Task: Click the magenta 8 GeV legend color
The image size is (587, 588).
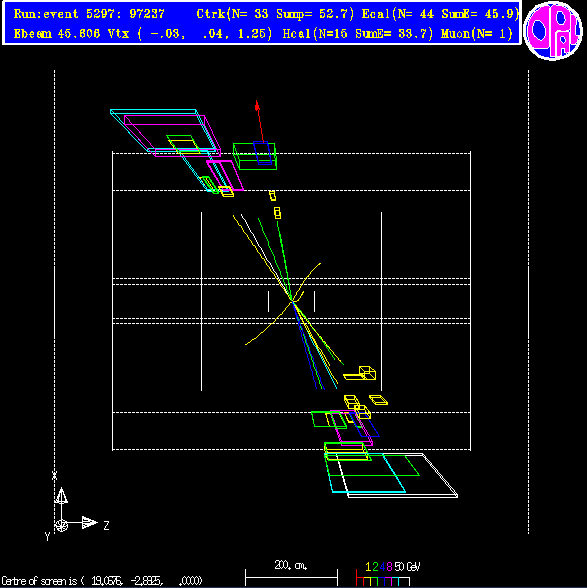Action: pyautogui.click(x=389, y=566)
